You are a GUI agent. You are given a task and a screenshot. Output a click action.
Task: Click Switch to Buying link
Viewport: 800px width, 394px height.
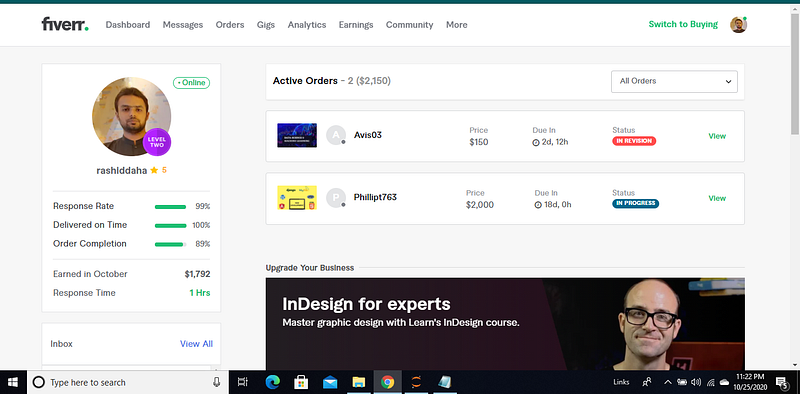pos(683,24)
